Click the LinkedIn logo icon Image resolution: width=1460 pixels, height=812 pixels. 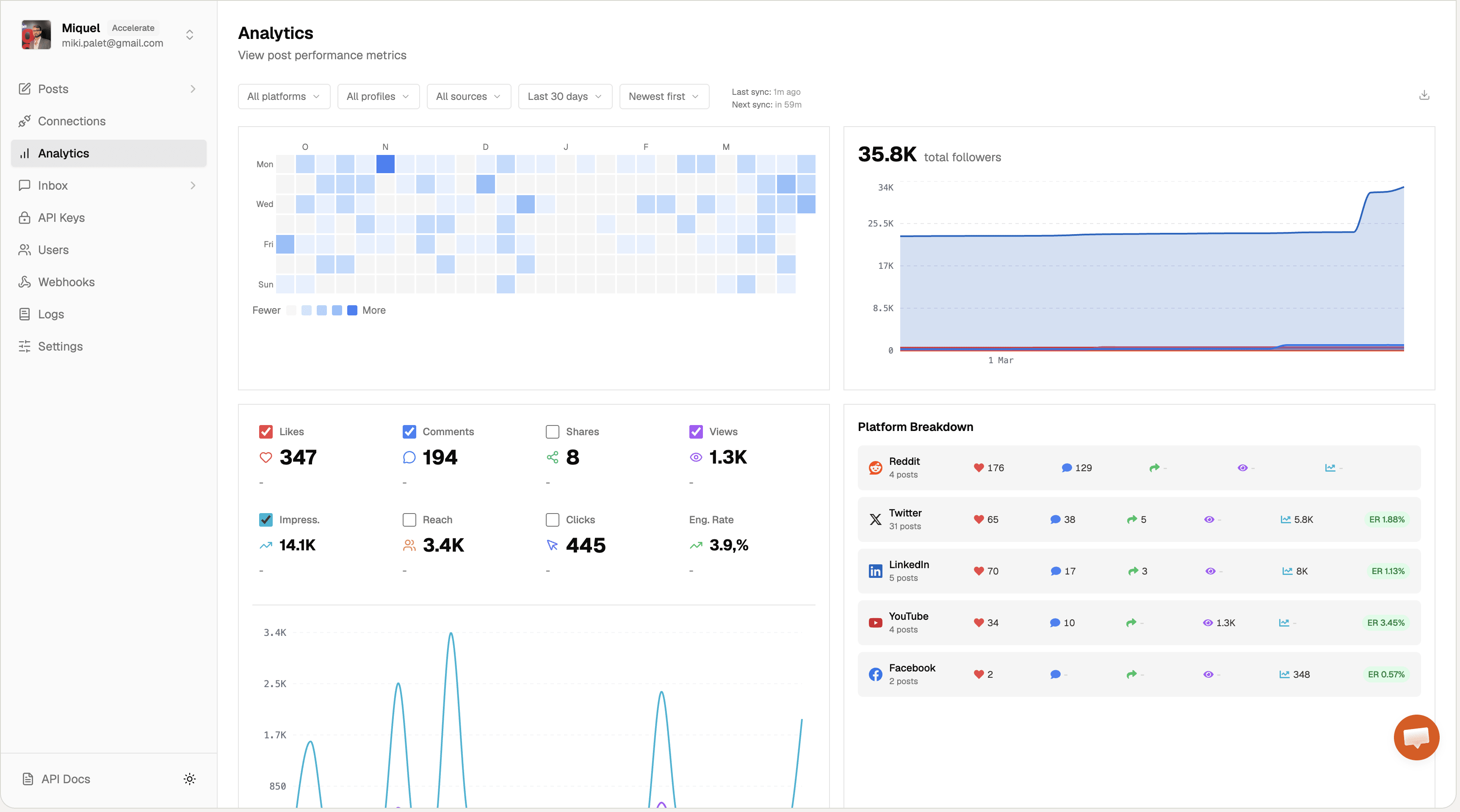875,571
